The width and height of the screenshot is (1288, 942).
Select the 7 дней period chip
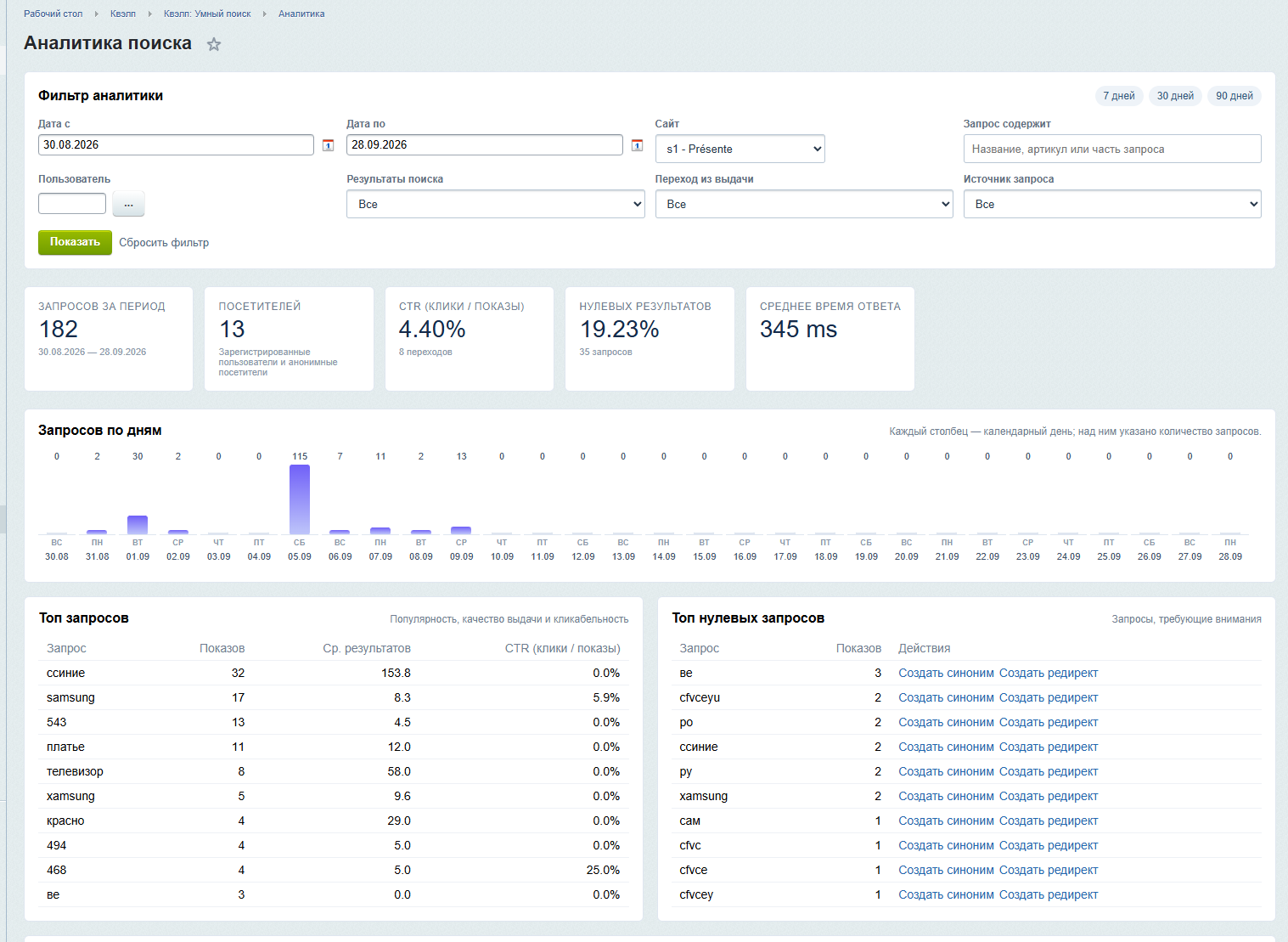point(1119,96)
